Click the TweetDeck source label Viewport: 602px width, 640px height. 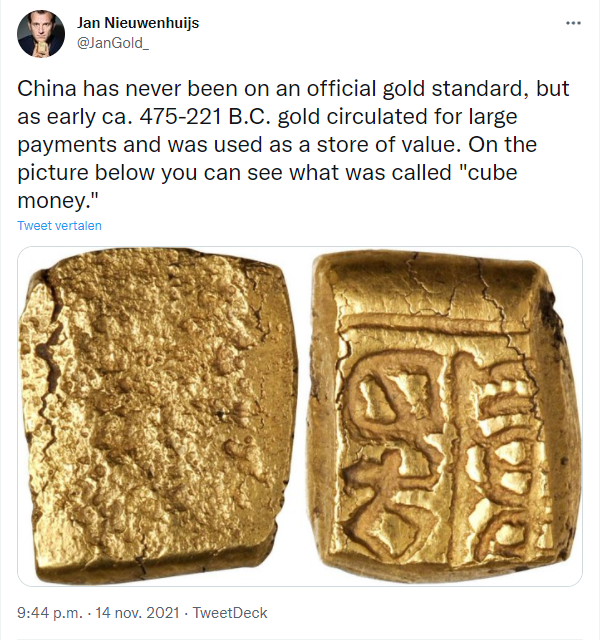pos(230,613)
